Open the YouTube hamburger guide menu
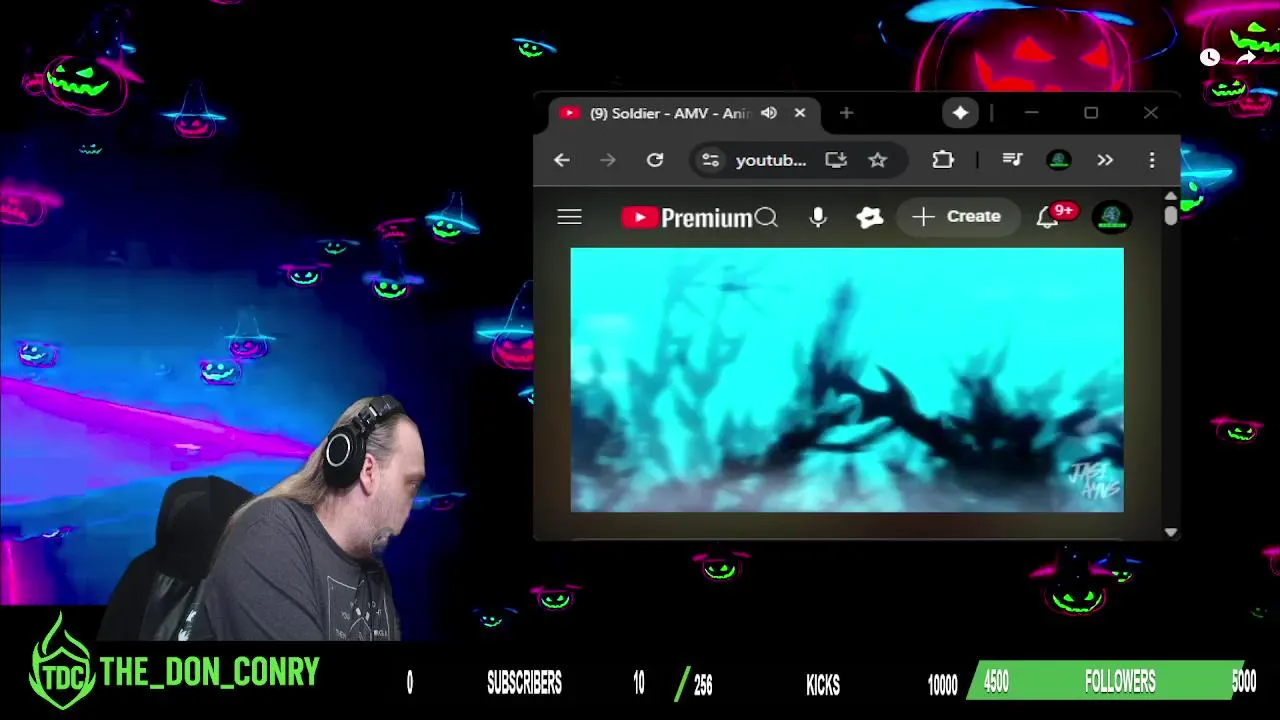This screenshot has height=720, width=1280. click(569, 217)
